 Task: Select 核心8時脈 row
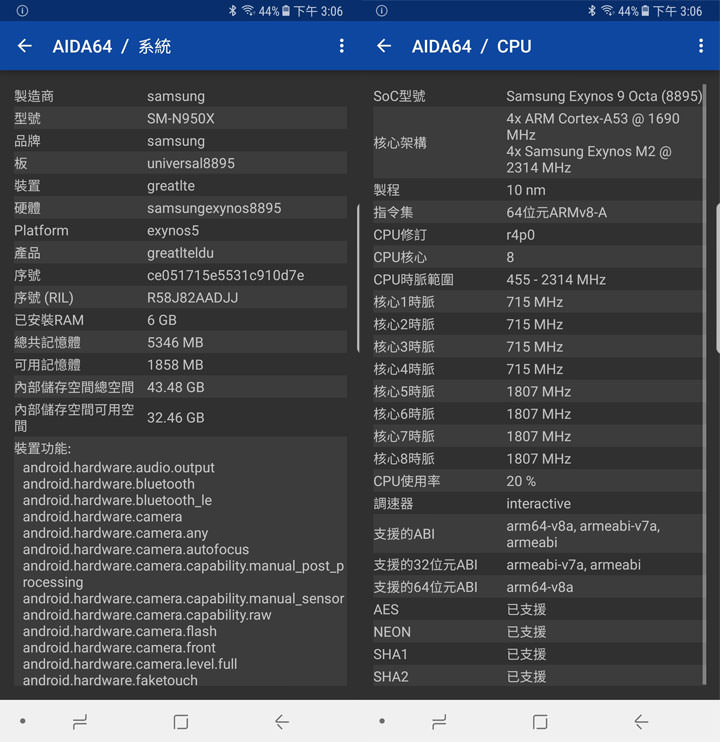pyautogui.click(x=537, y=459)
